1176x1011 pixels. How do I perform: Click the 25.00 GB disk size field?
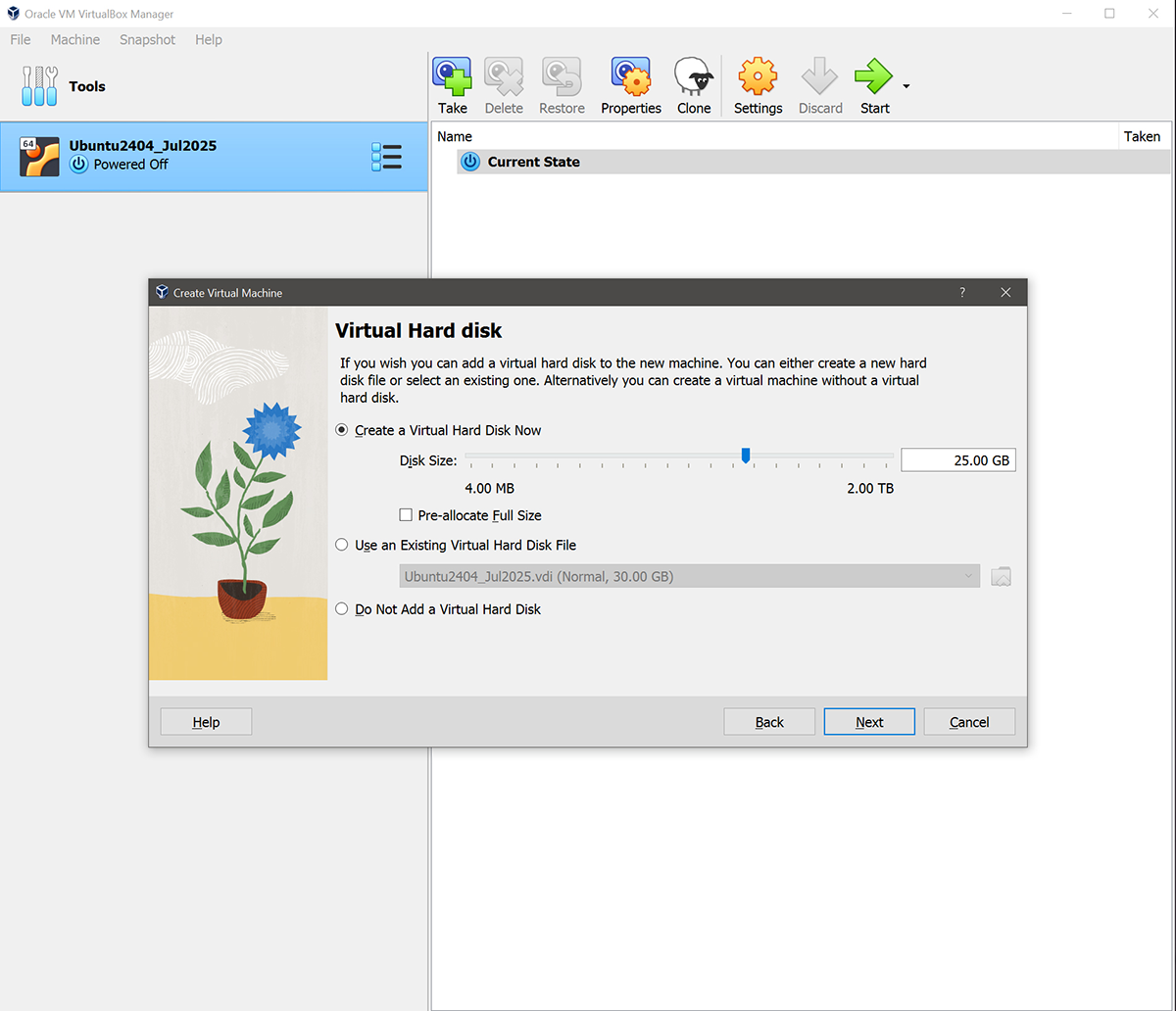[958, 460]
